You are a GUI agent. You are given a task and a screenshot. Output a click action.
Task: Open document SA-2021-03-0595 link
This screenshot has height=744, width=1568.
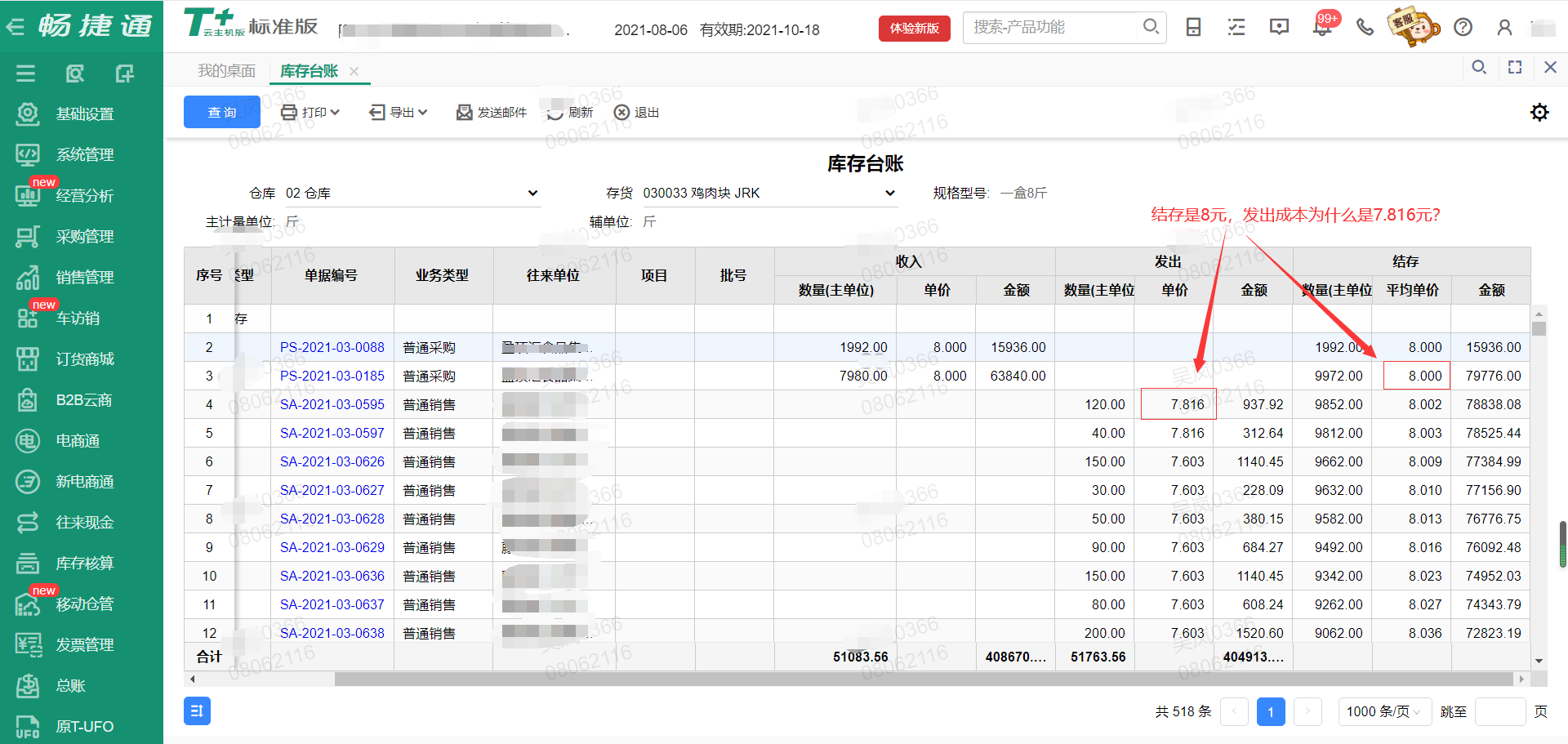(x=332, y=404)
